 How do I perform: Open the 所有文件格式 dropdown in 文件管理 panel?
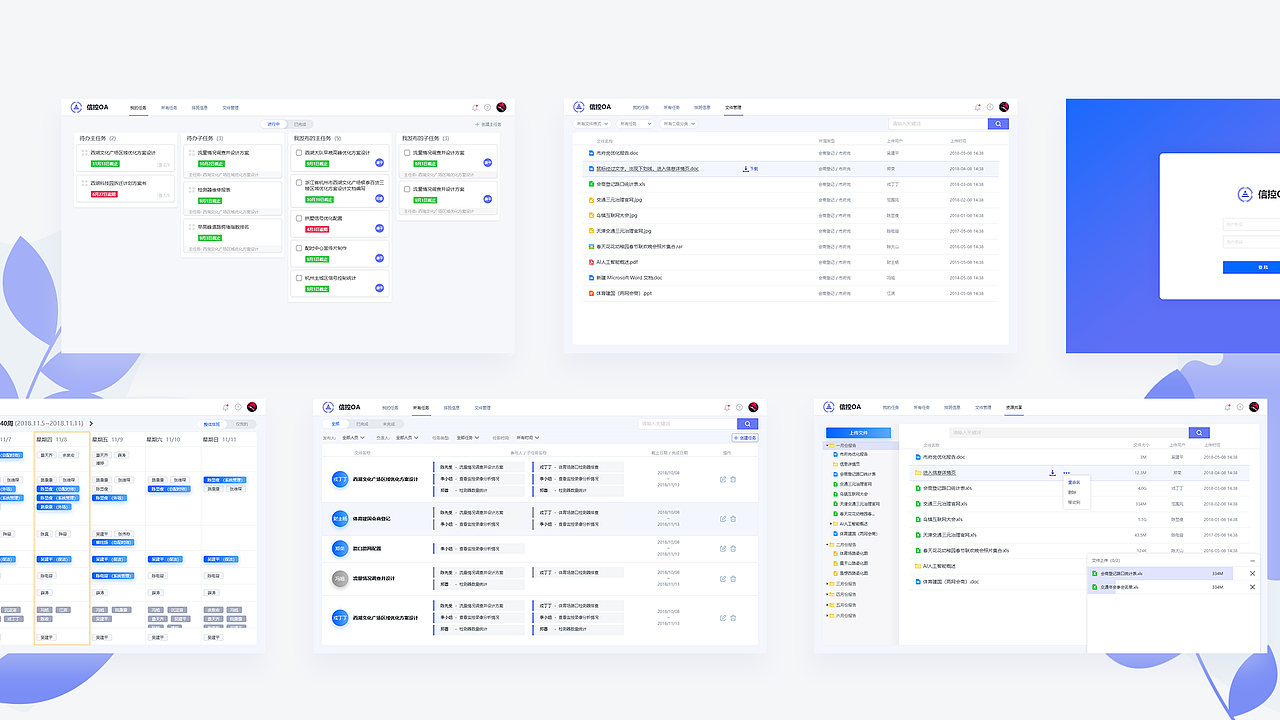591,124
